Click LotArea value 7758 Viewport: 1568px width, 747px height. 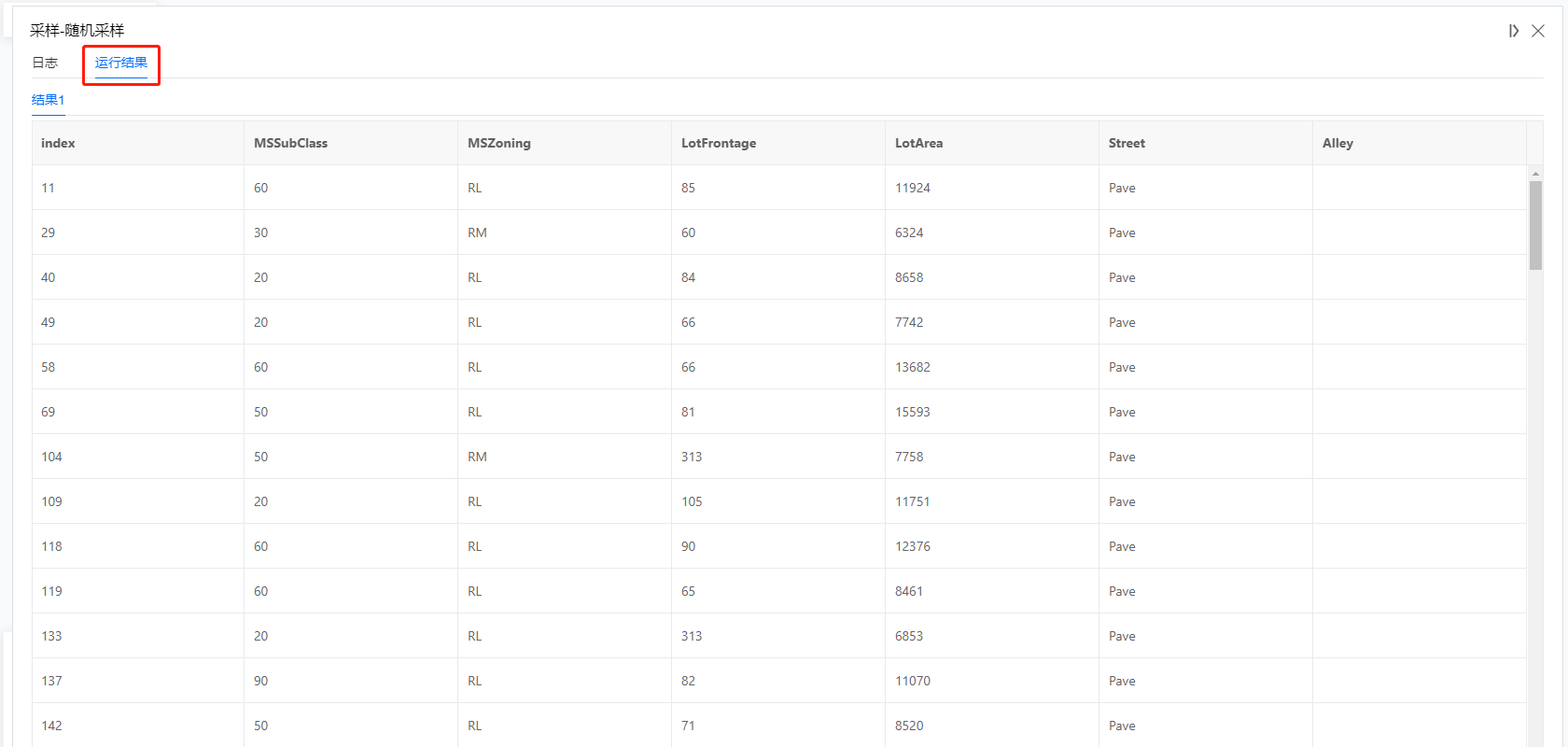pos(909,457)
